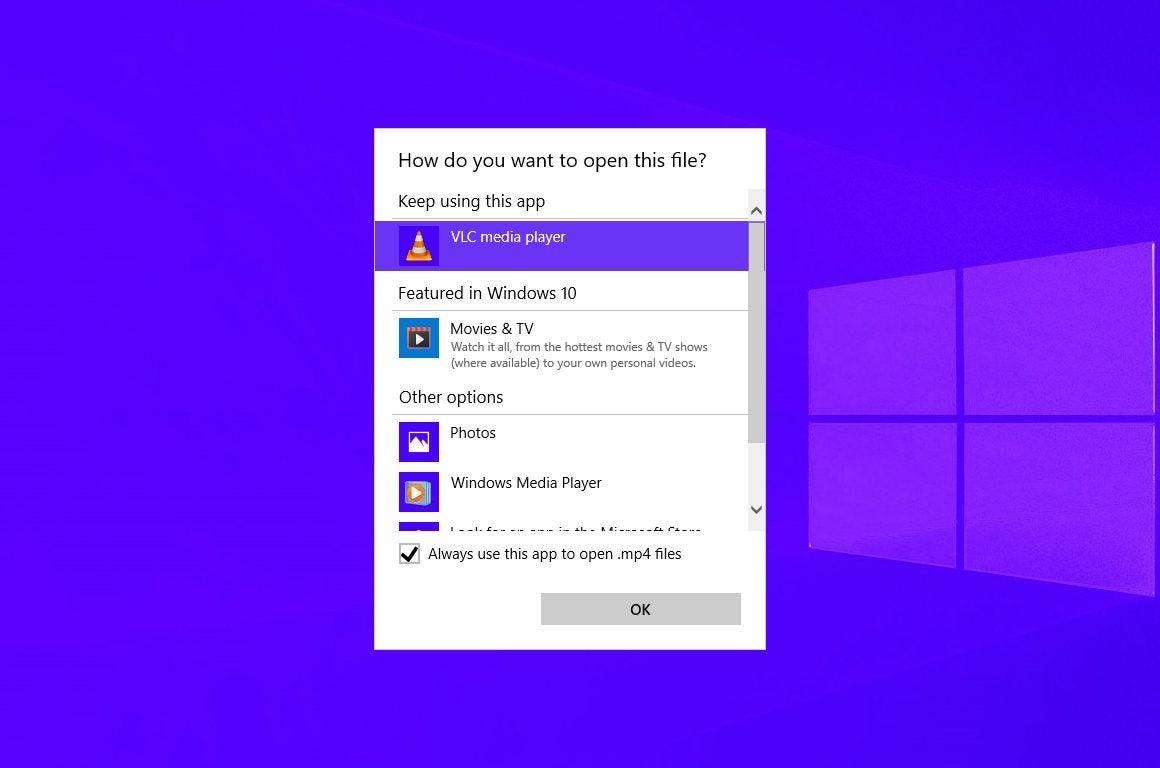The height and width of the screenshot is (768, 1160).
Task: Click the Movies & TV app icon
Action: (419, 338)
